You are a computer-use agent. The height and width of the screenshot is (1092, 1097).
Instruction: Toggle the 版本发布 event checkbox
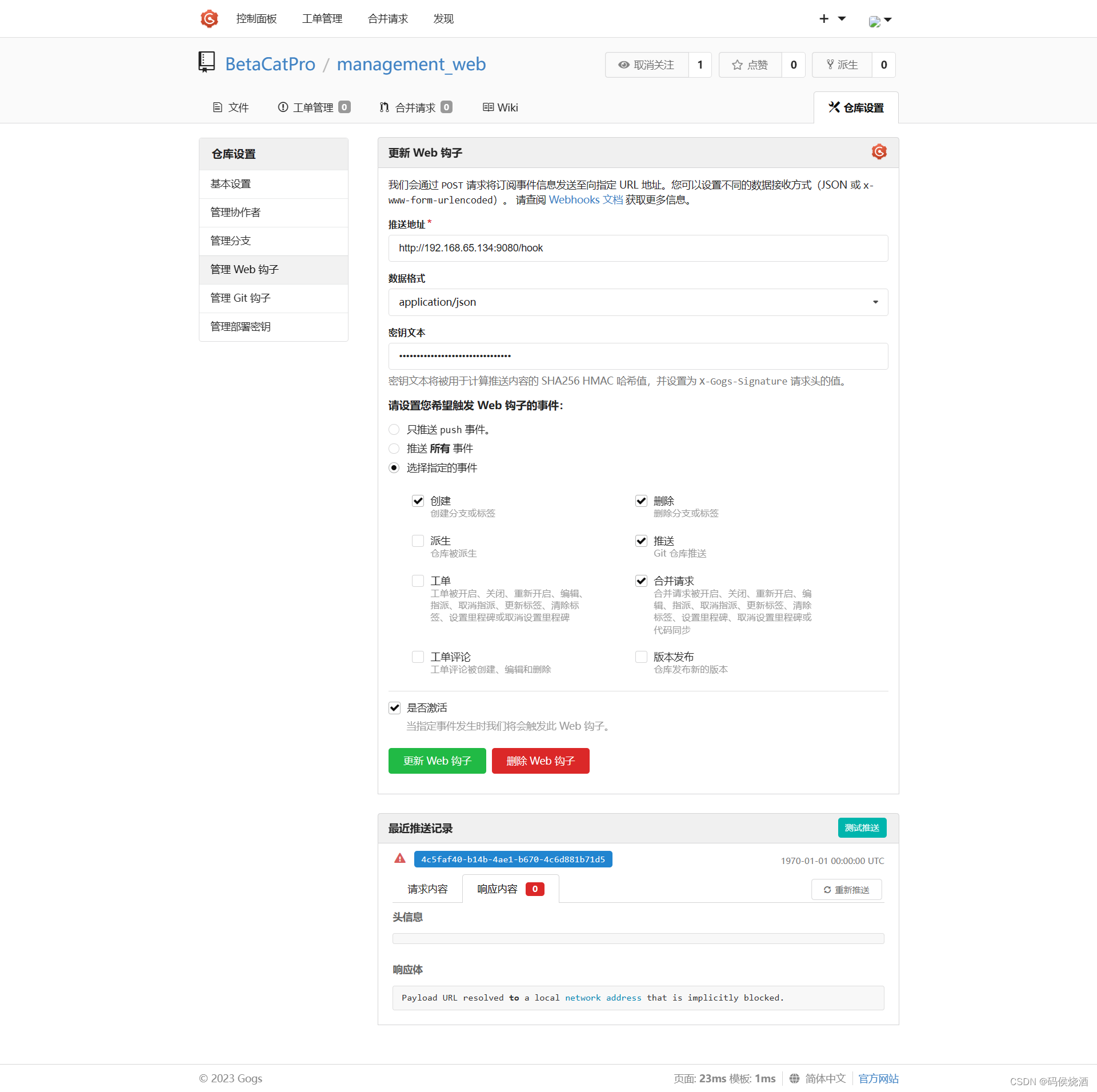pos(642,657)
